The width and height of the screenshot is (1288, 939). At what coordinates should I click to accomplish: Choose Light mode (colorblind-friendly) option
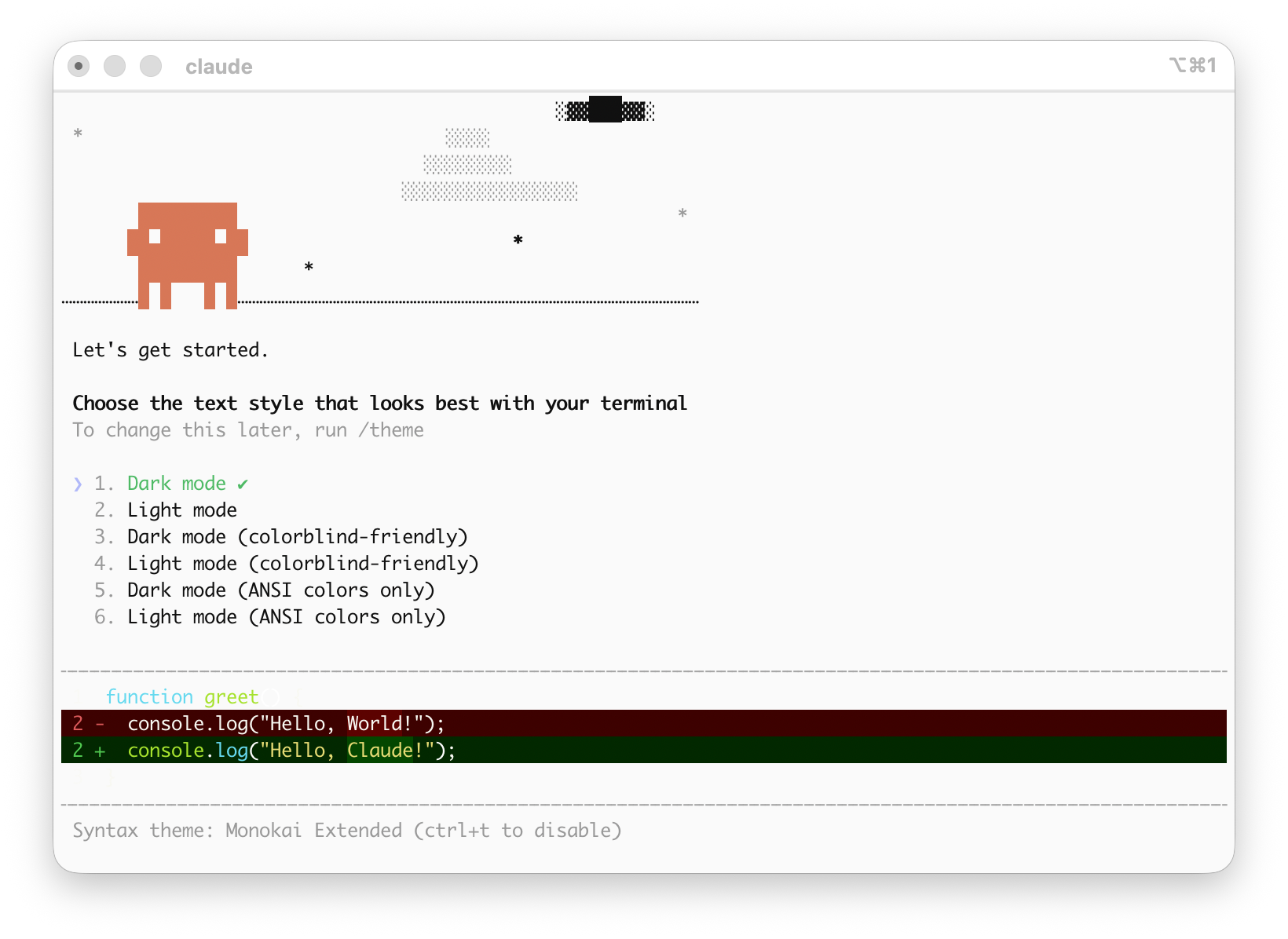coord(303,564)
